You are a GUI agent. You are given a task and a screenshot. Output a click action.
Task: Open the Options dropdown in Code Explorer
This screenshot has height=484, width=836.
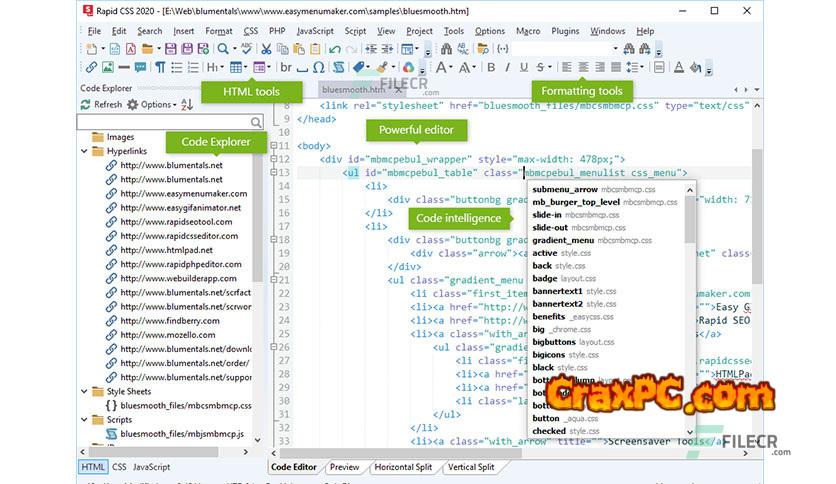158,104
